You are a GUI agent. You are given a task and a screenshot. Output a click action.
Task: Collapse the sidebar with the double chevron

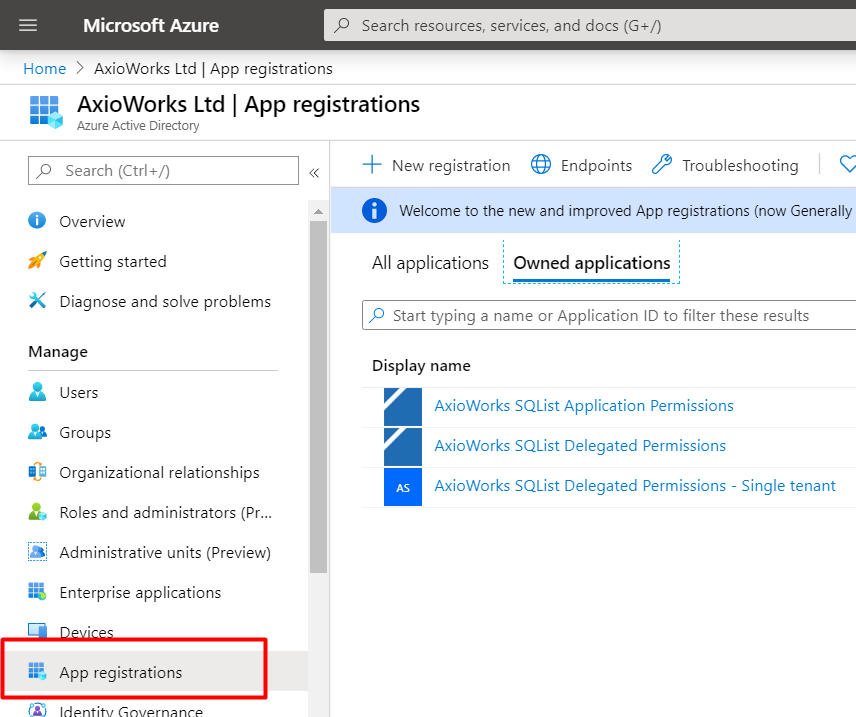tap(314, 173)
